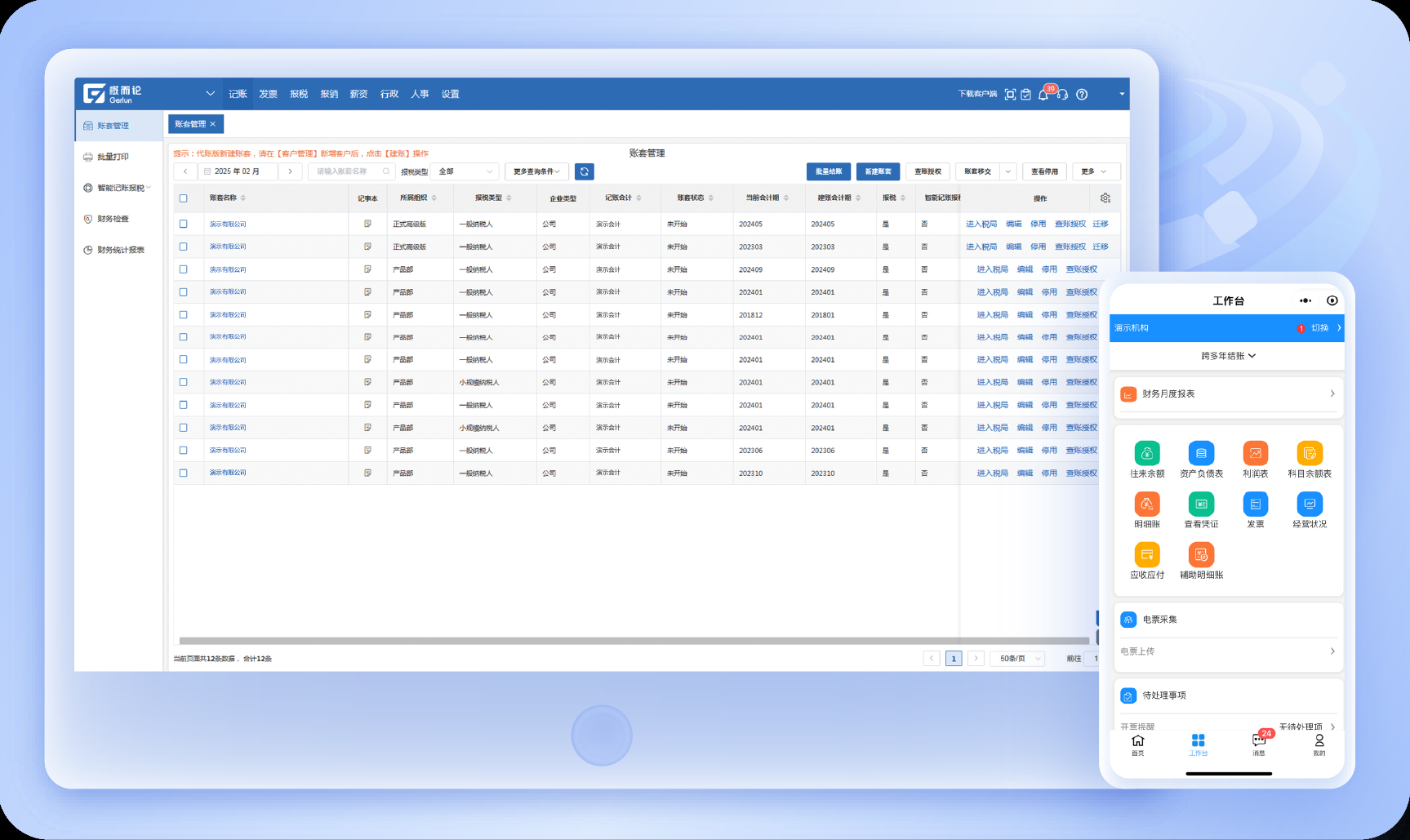Image resolution: width=1410 pixels, height=840 pixels.
Task: Click 查看停用 button
Action: [1044, 171]
